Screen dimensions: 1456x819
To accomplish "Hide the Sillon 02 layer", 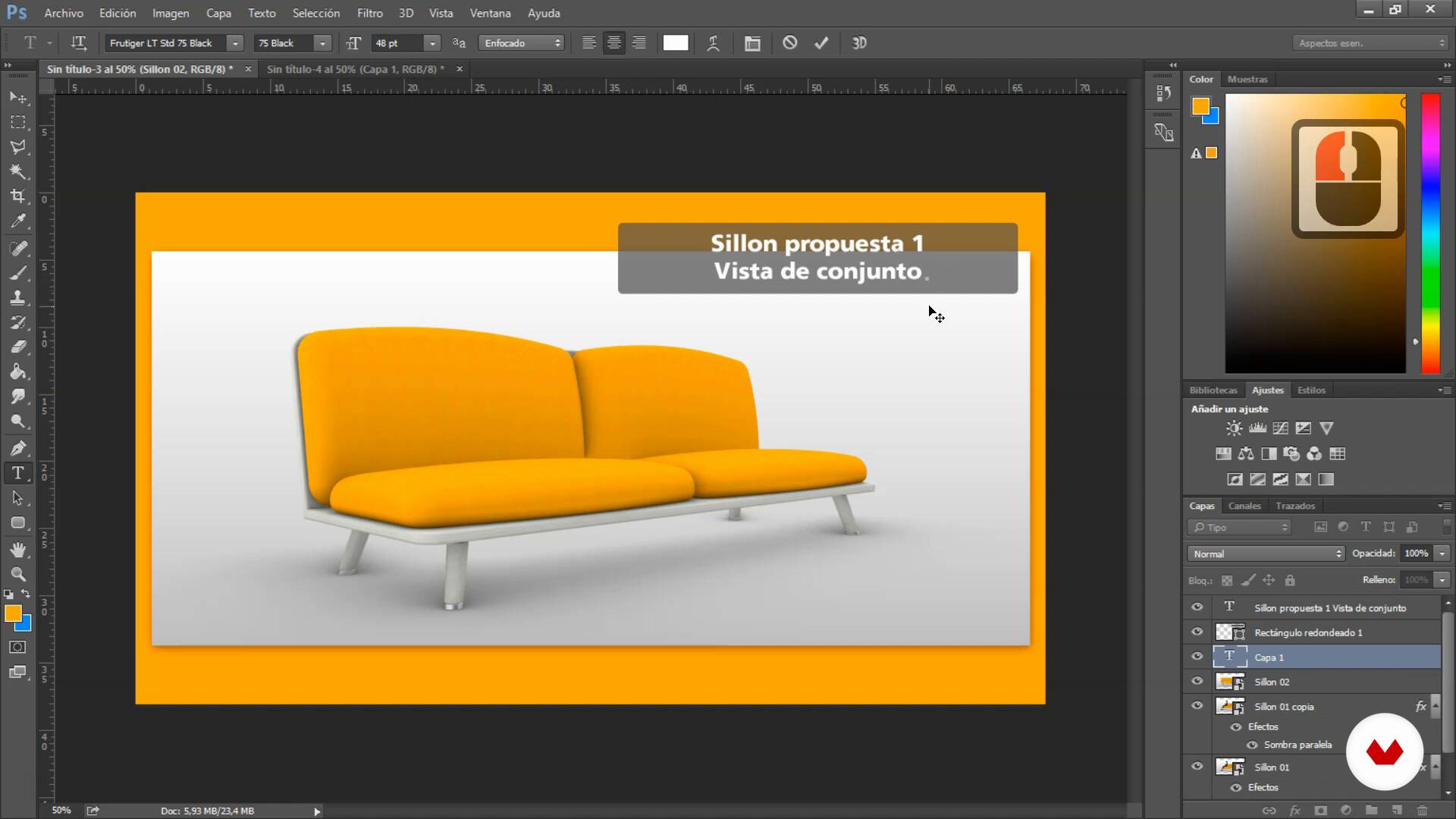I will pos(1197,681).
